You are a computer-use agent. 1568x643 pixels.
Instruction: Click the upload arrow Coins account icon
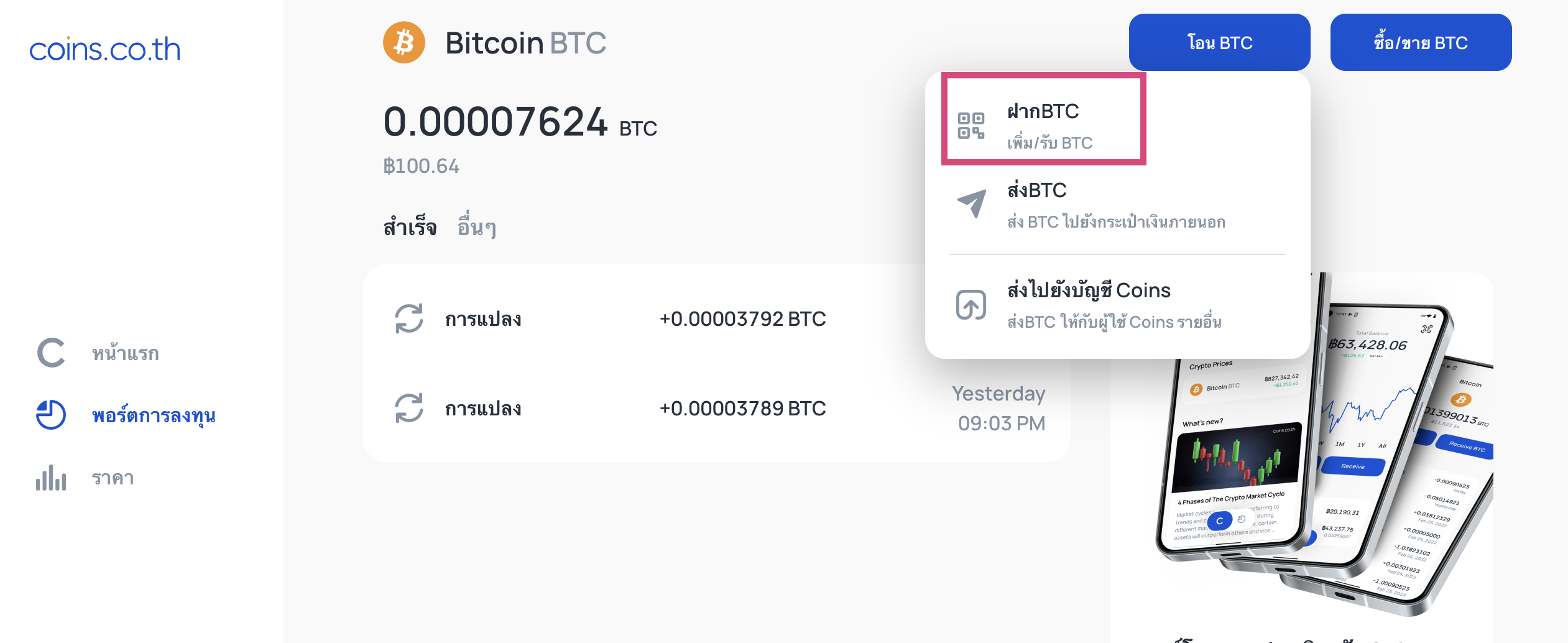[x=971, y=305]
